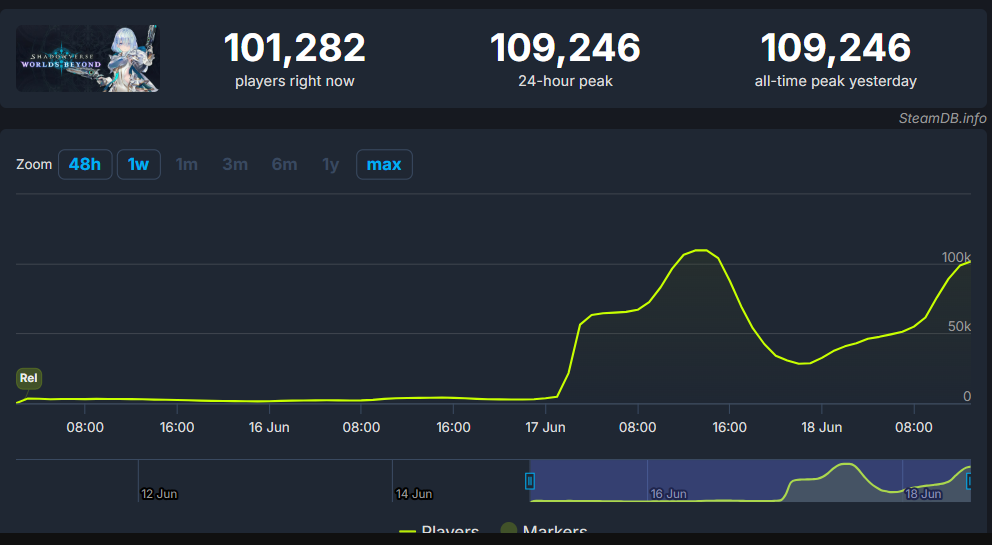Open the Shadowverse Worlds Beyond game thumbnail
992x545 pixels.
point(88,58)
